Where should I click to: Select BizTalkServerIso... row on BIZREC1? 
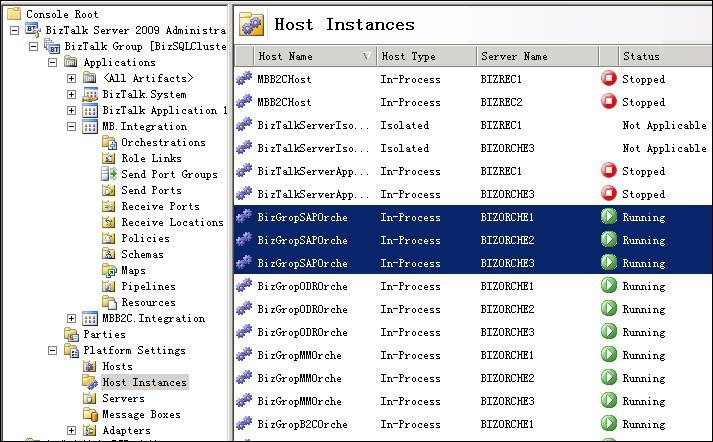click(473, 125)
